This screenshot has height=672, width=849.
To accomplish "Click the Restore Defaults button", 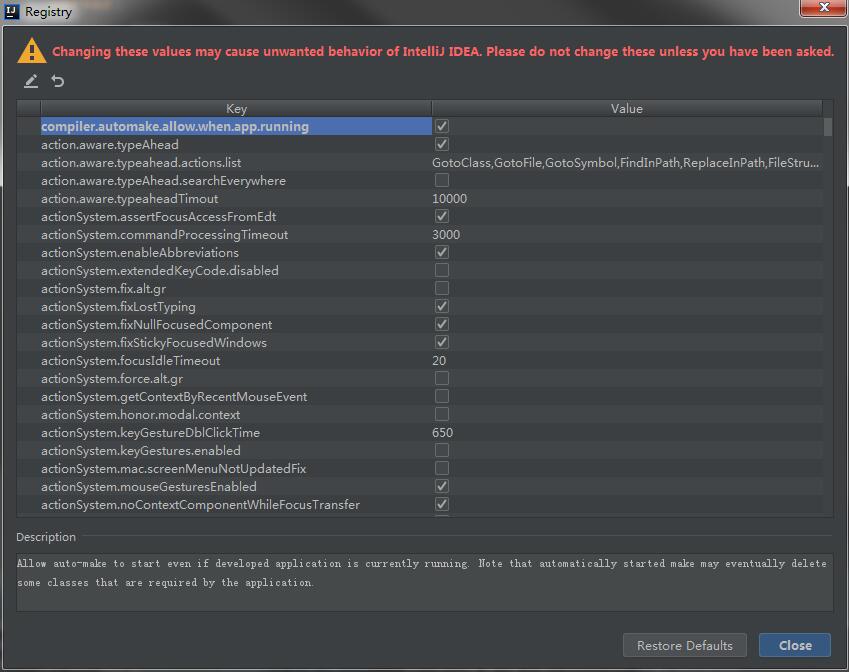I will tap(684, 645).
